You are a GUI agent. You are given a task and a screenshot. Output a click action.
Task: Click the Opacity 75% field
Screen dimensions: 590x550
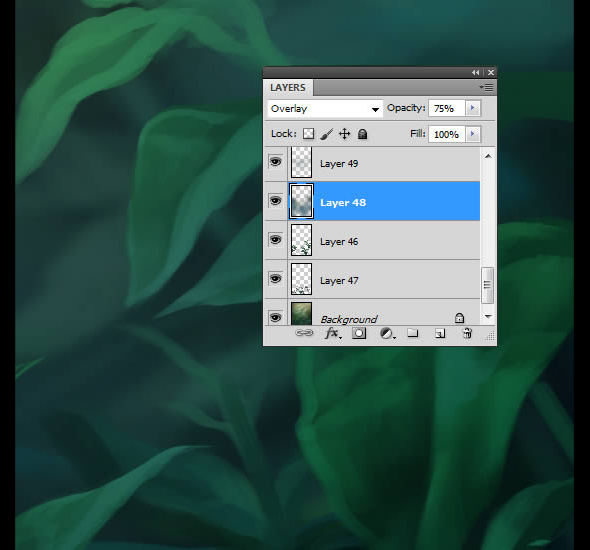(447, 108)
